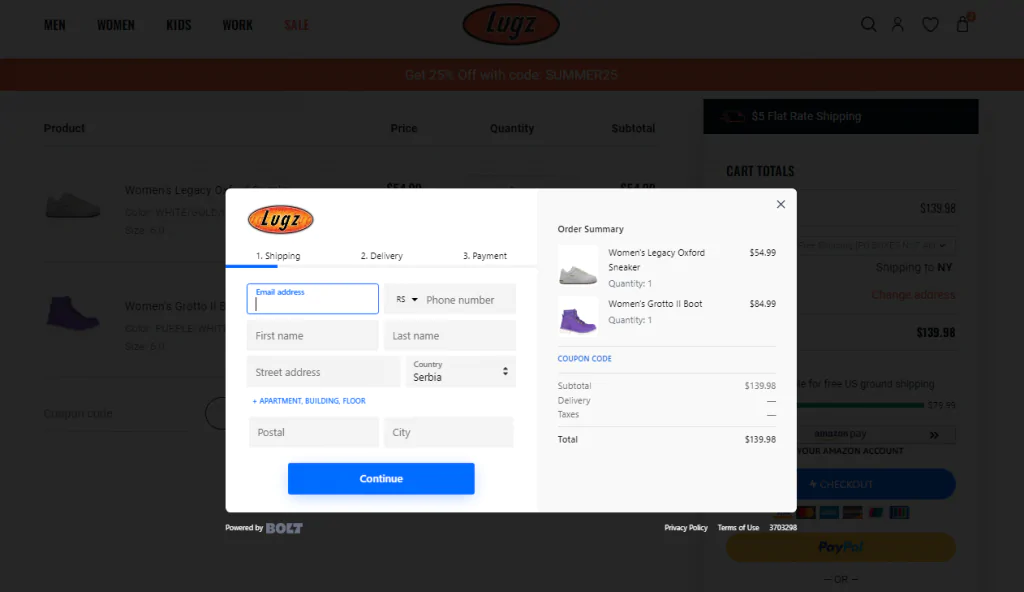Screen dimensions: 1024x592
Task: Open the RS phone country code dropdown
Action: [405, 298]
